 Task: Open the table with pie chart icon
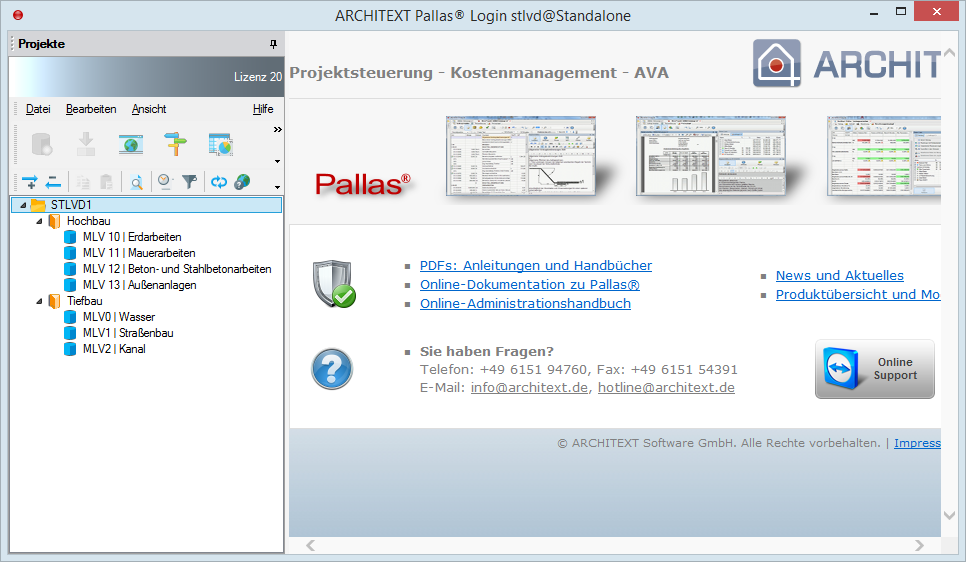coord(220,144)
